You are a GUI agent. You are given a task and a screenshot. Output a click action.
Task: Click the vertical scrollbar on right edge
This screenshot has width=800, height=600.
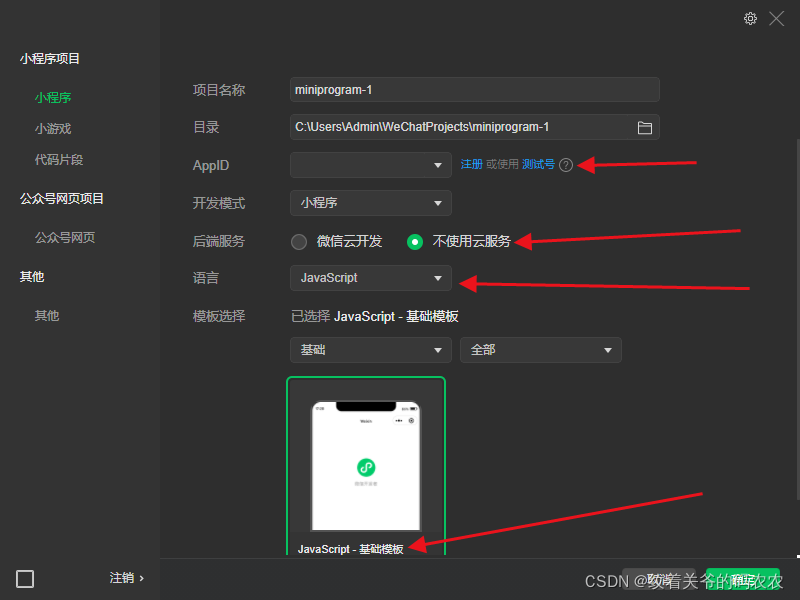797,319
